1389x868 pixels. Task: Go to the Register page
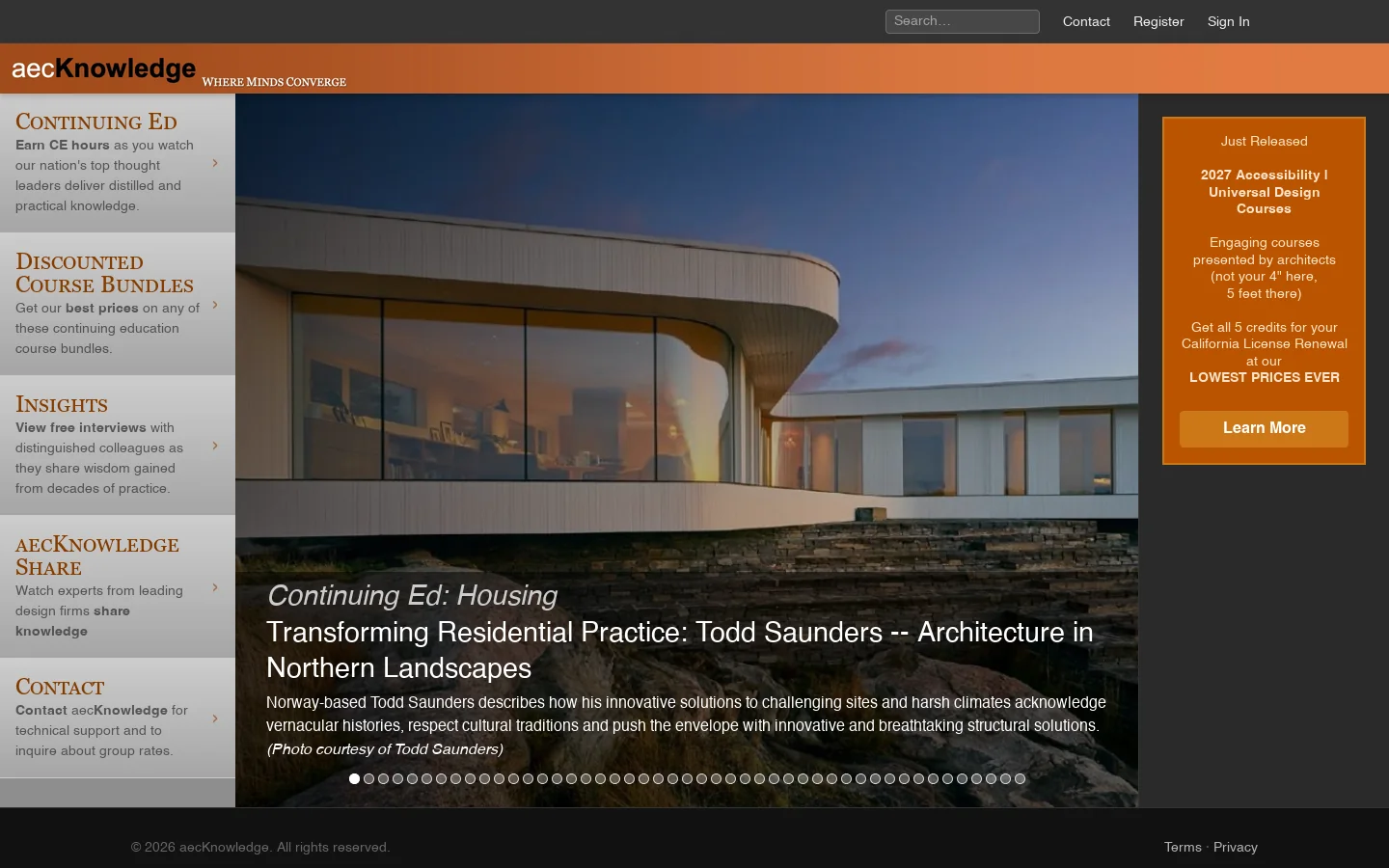[1158, 21]
